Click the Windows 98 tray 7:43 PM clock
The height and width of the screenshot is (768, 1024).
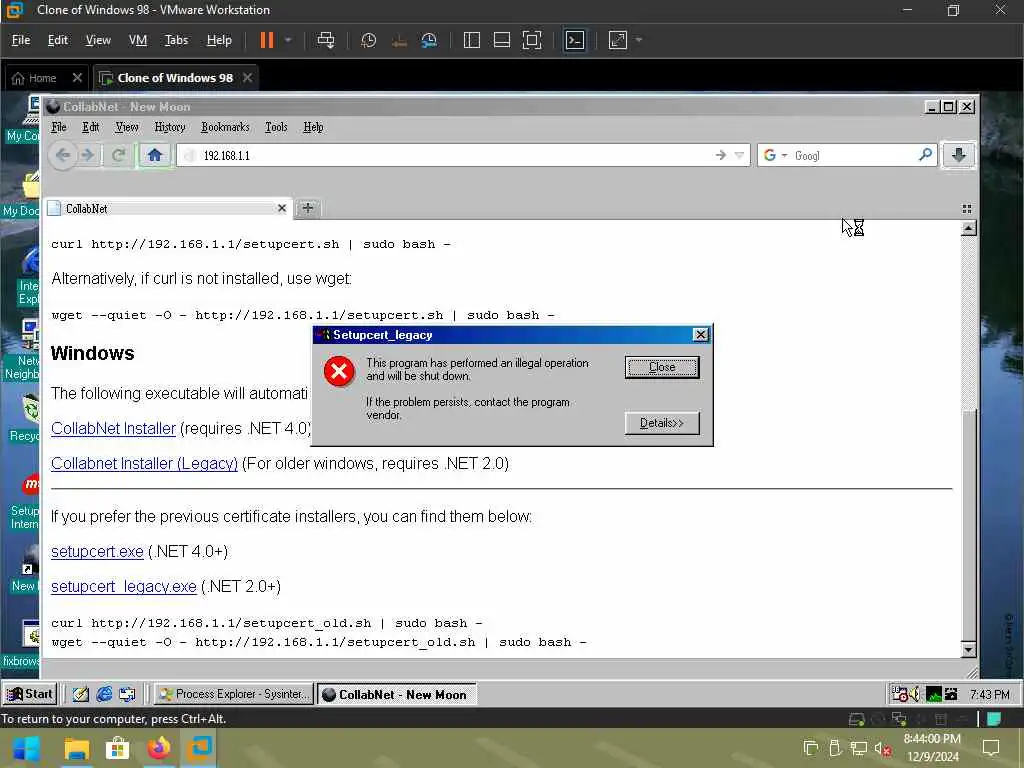click(x=989, y=694)
